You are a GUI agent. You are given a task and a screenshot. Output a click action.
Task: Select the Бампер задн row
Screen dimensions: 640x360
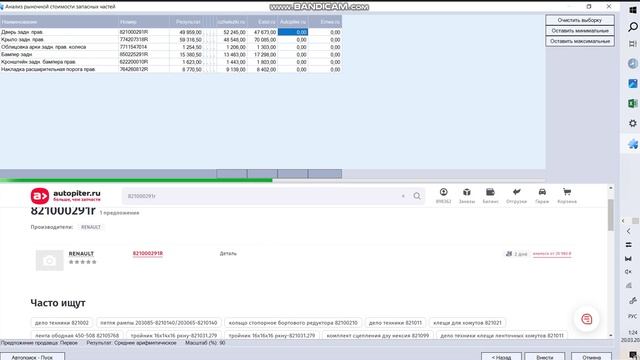point(171,54)
